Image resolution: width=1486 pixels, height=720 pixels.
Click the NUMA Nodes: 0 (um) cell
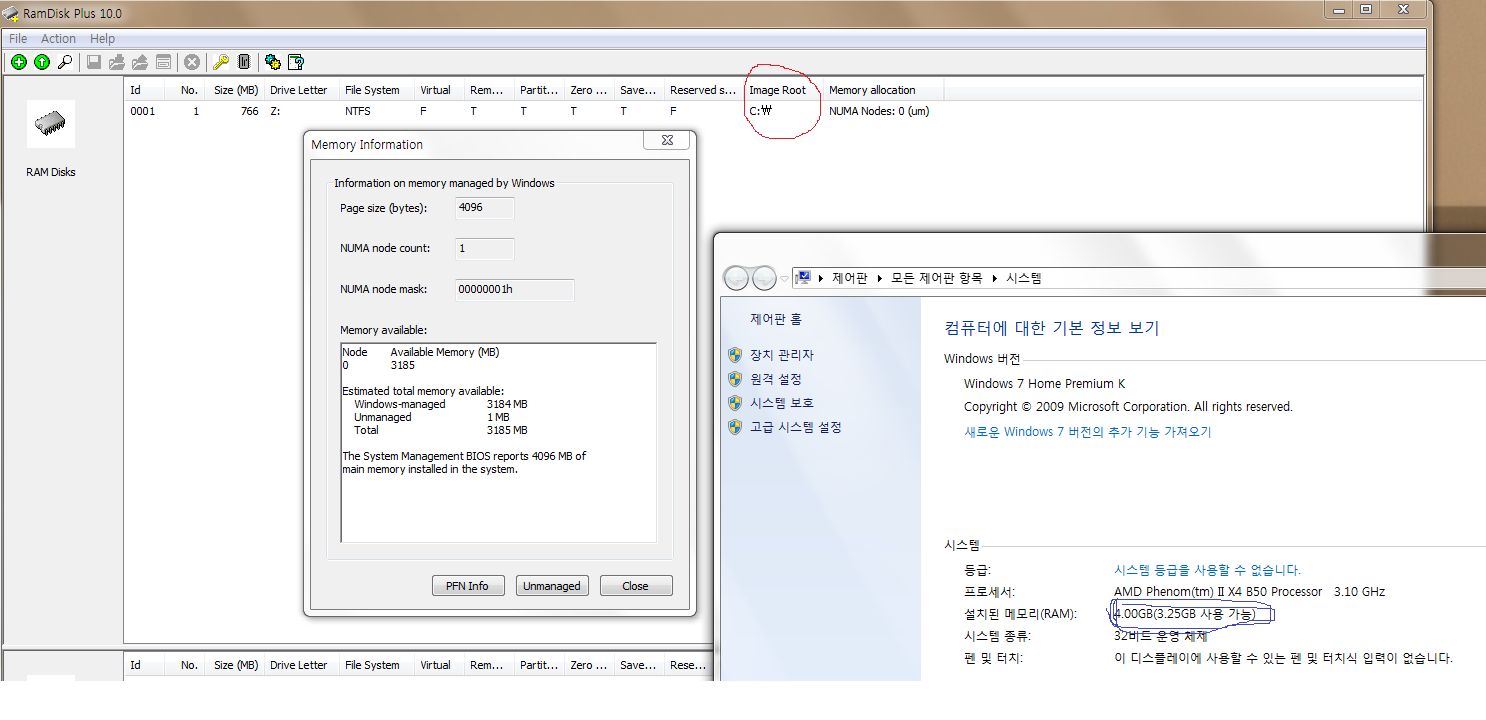point(880,111)
